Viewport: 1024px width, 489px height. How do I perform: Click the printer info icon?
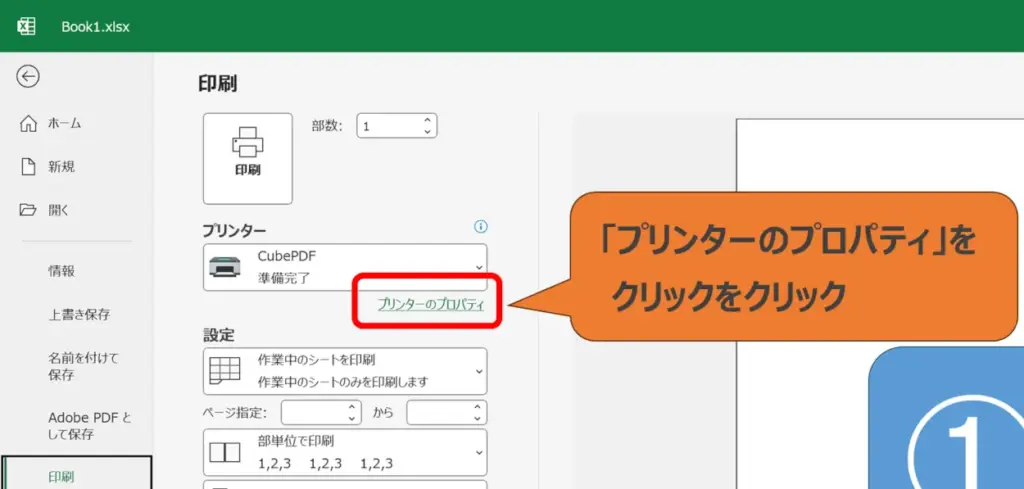point(480,227)
